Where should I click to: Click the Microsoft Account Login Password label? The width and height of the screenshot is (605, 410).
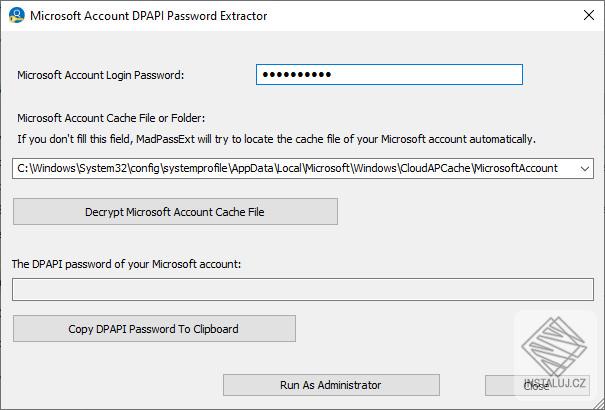point(101,75)
